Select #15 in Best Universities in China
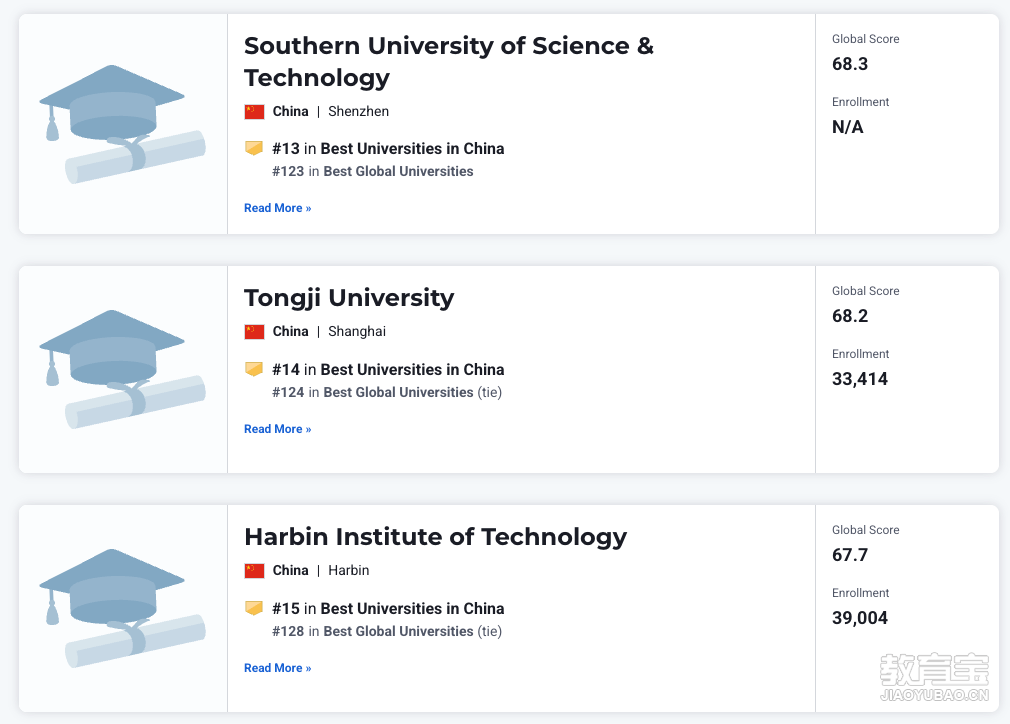The width and height of the screenshot is (1010, 724). point(388,609)
